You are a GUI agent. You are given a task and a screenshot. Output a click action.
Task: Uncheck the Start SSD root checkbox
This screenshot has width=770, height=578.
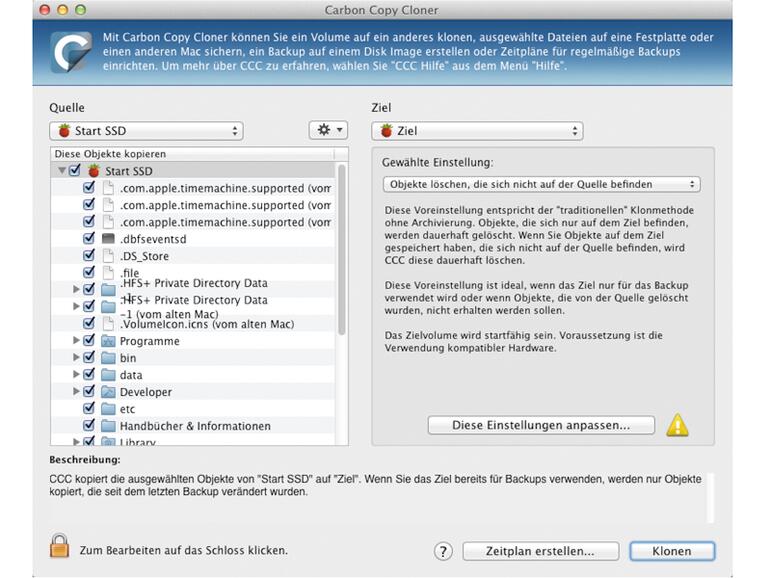[x=75, y=170]
